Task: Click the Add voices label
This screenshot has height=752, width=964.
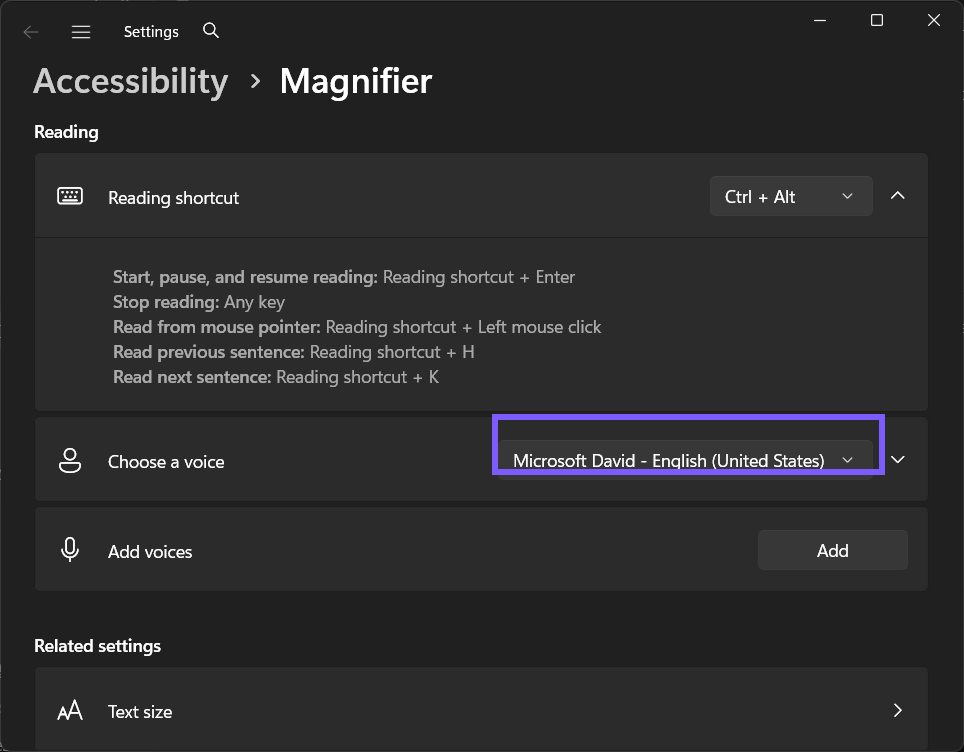Action: 150,552
